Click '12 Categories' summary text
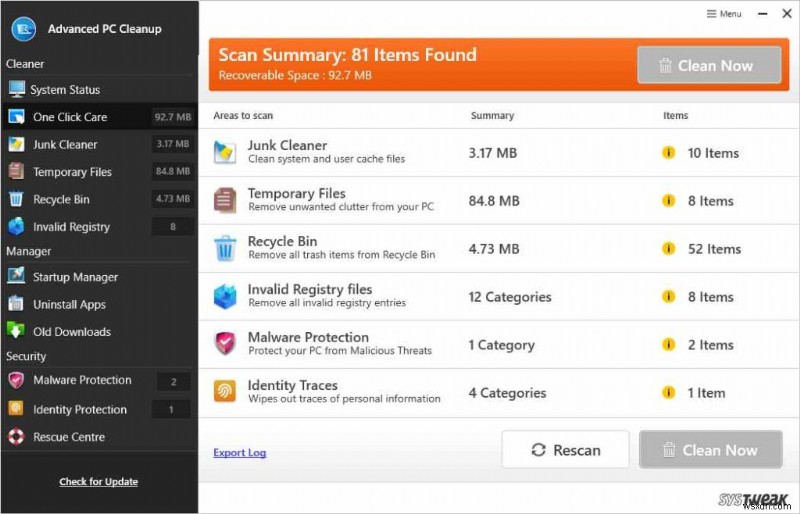Viewport: 800px width, 514px height. click(510, 297)
